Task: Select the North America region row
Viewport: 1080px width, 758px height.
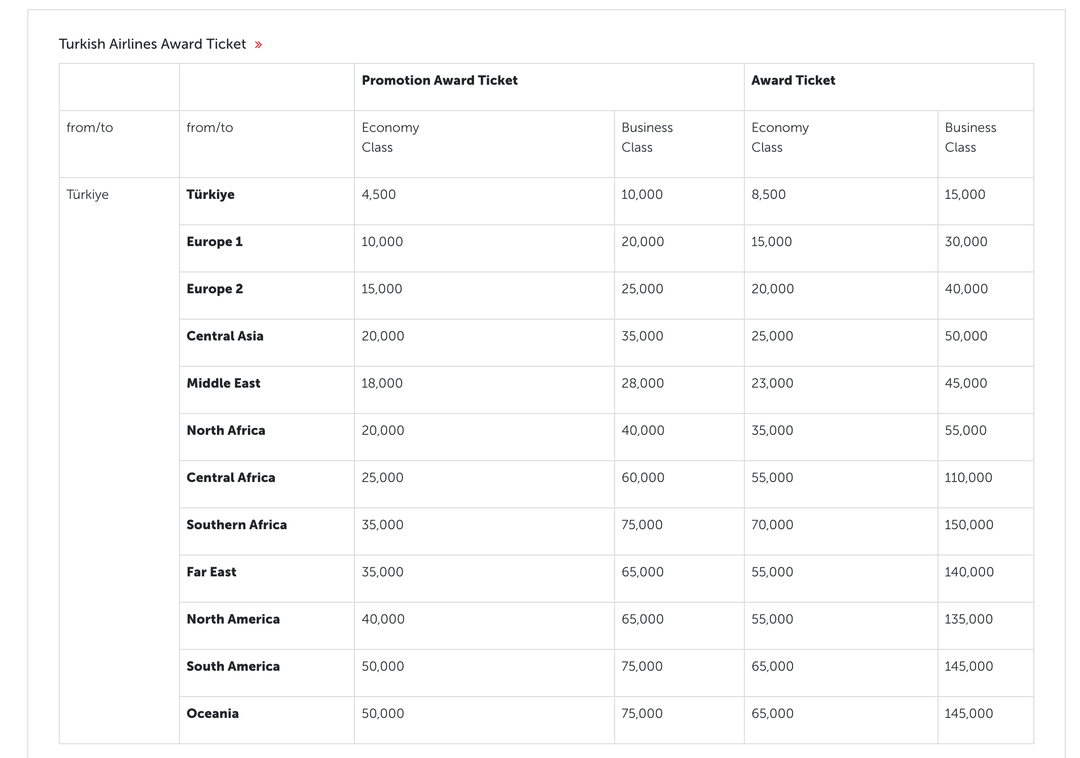Action: 232,618
